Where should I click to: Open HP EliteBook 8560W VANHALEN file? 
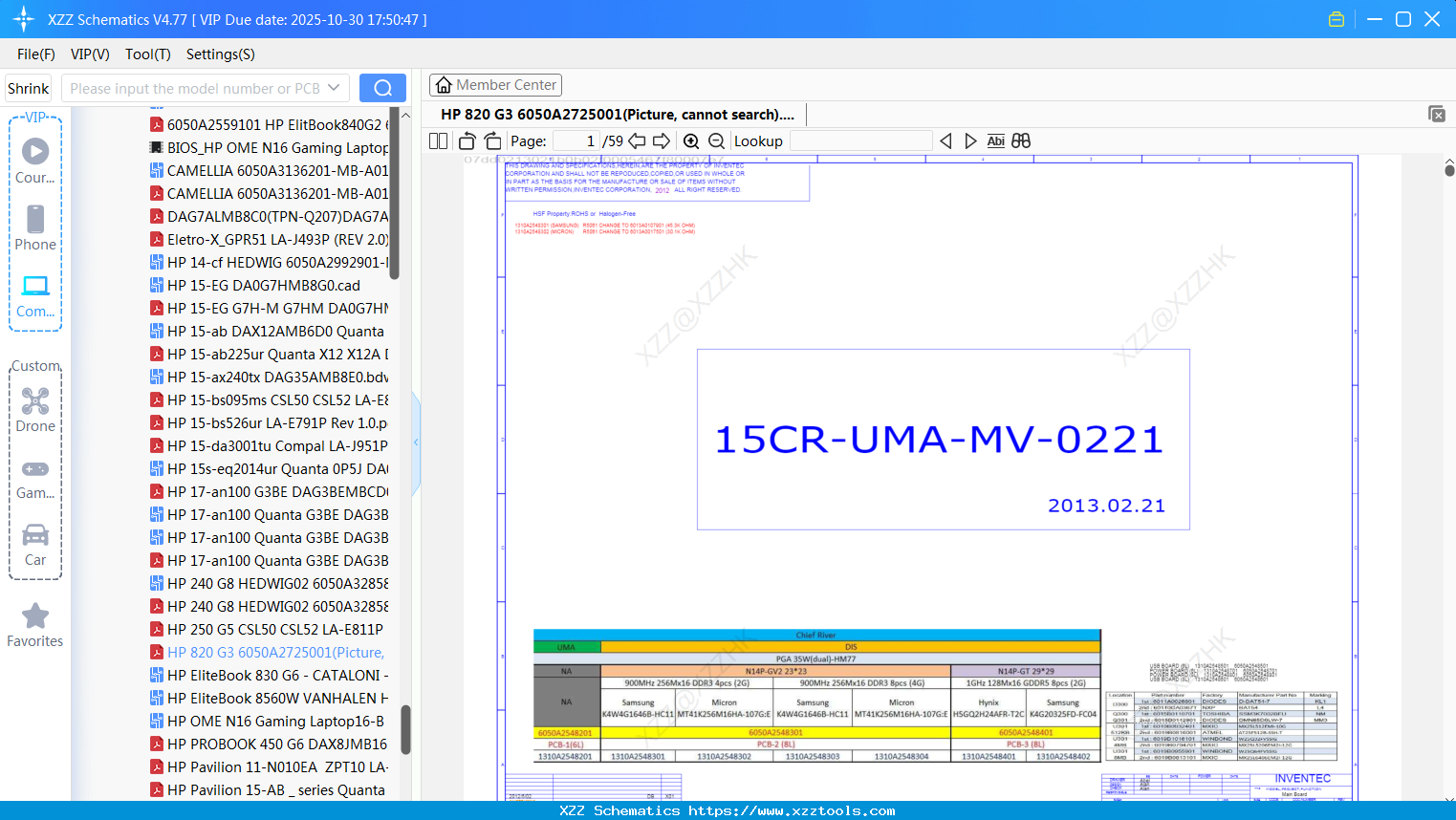pyautogui.click(x=270, y=698)
